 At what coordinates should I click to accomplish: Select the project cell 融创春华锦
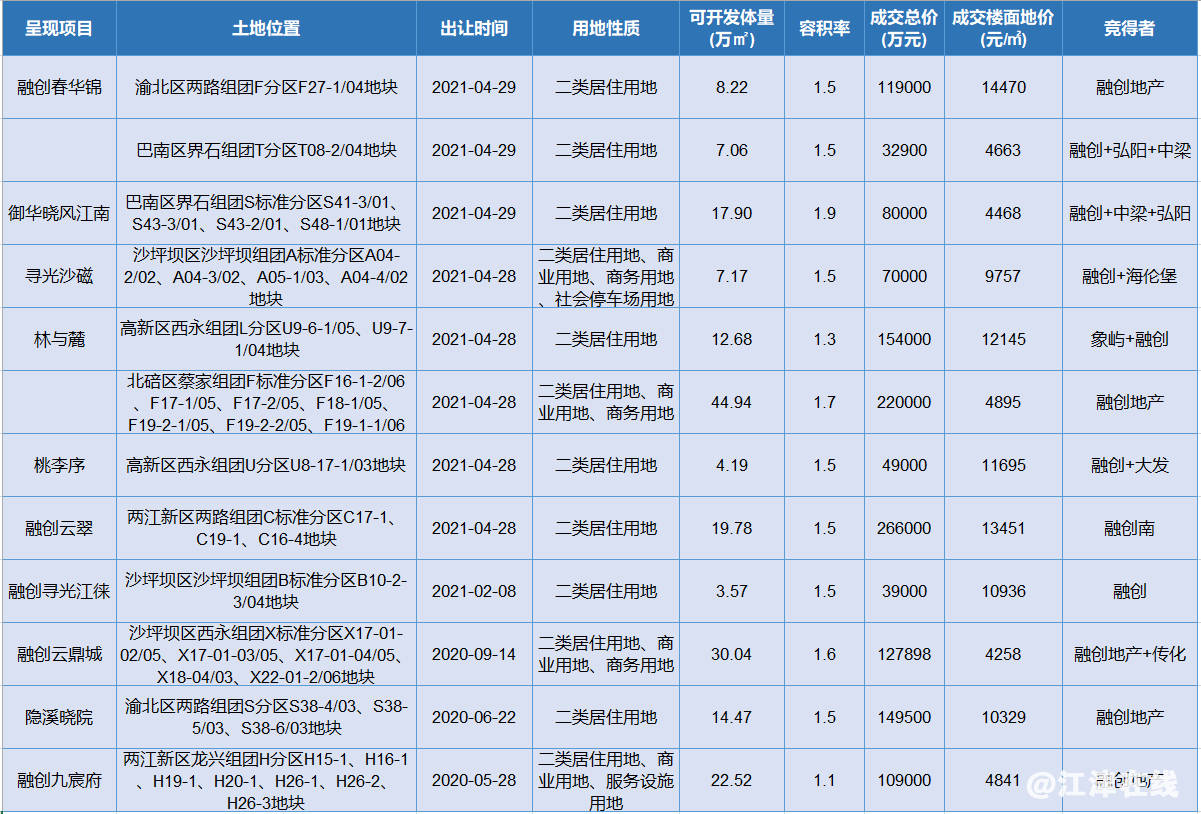pos(59,87)
